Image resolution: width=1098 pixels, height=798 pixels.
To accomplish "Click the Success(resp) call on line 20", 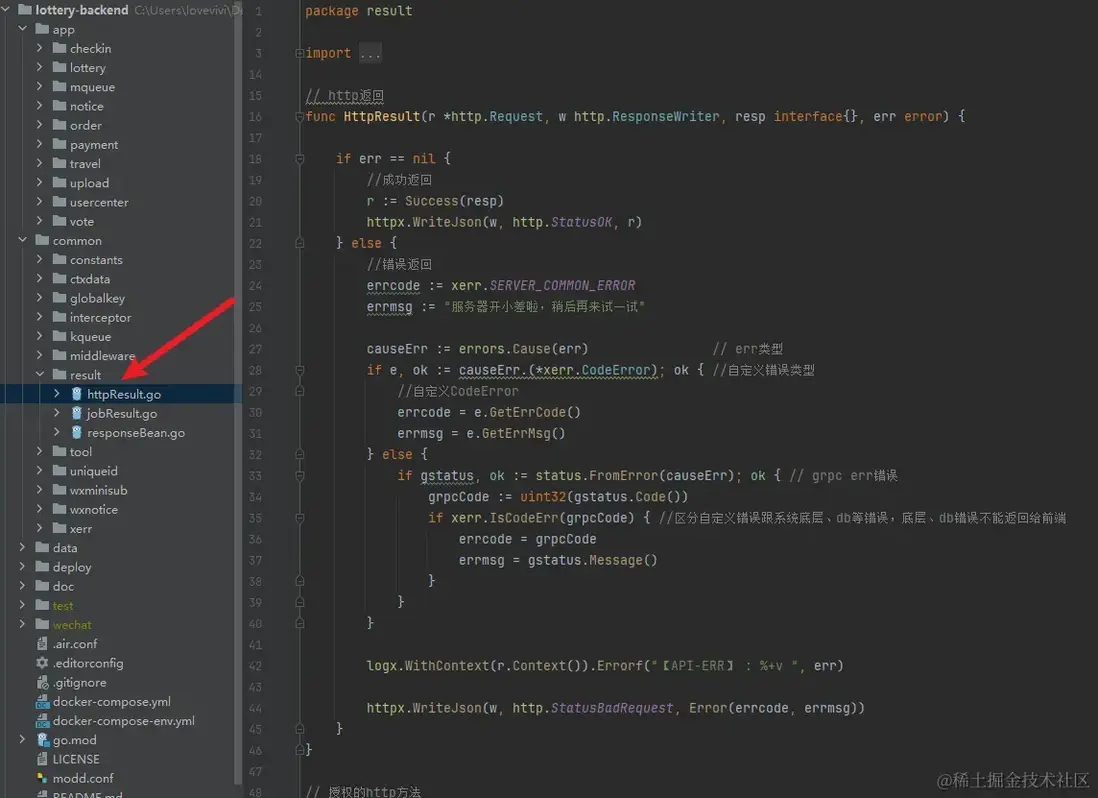I will tap(454, 201).
